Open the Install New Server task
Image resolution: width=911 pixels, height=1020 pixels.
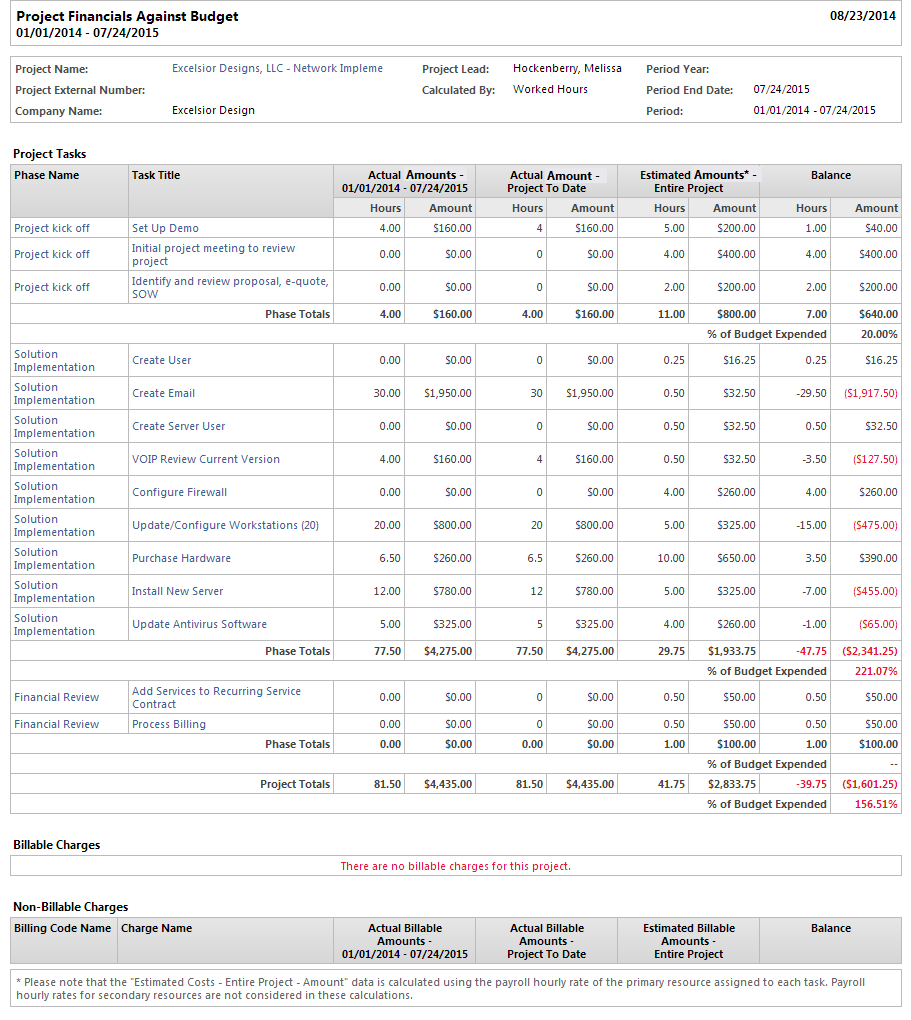177,591
